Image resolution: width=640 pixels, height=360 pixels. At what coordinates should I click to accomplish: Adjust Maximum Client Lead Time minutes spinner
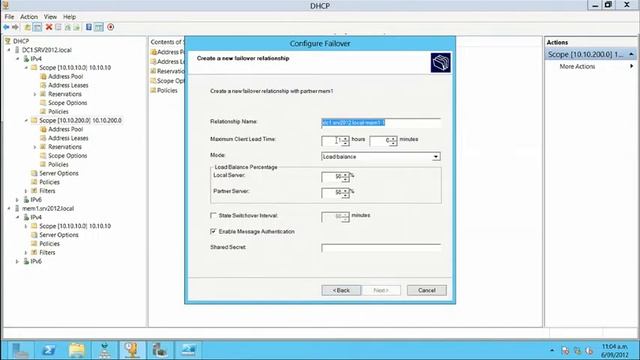coord(393,141)
